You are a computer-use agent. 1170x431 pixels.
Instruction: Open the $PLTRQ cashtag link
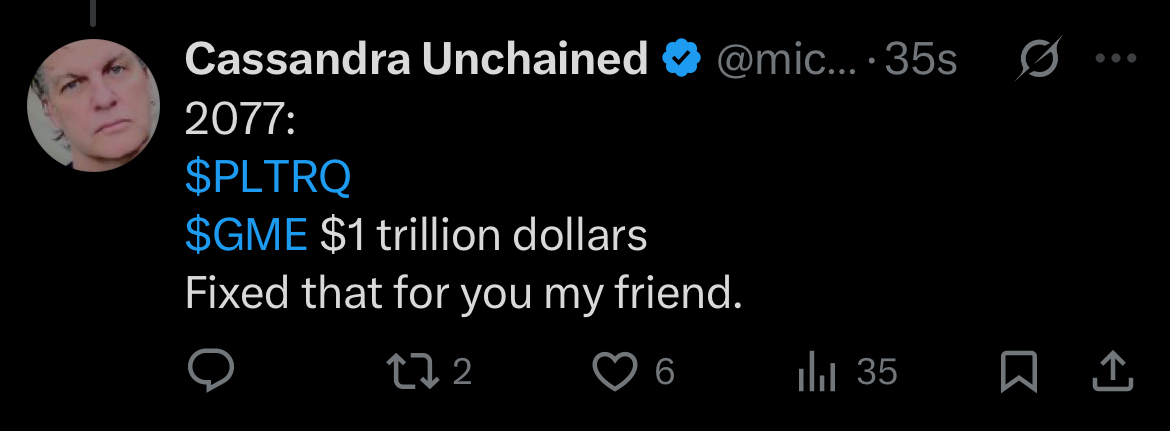coord(268,177)
